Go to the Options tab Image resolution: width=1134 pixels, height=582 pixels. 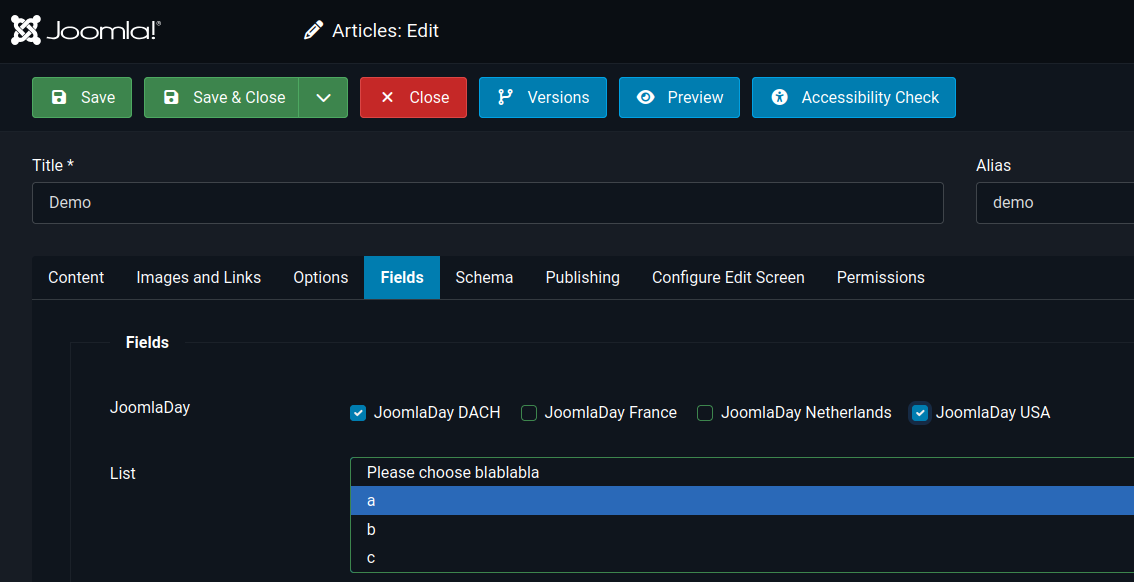point(320,278)
